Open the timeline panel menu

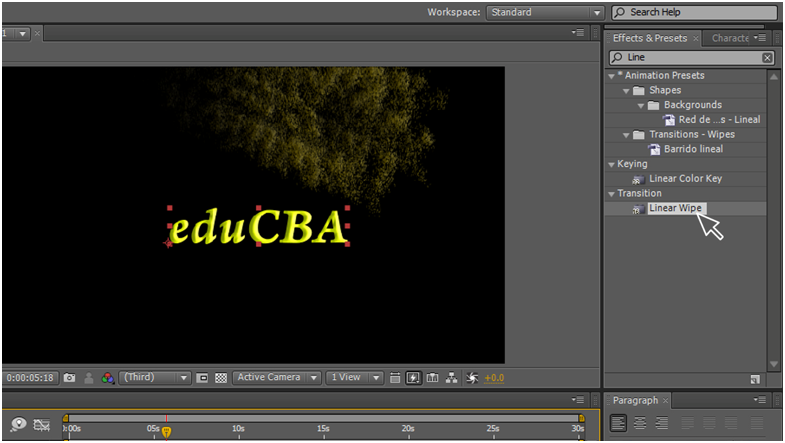click(x=578, y=399)
